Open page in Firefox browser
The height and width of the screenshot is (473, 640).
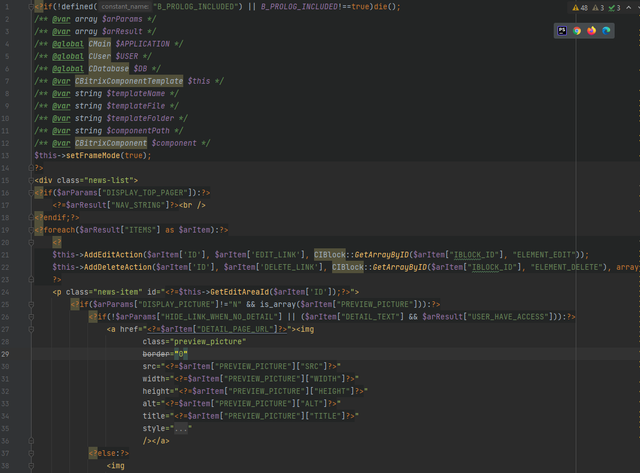coord(591,31)
